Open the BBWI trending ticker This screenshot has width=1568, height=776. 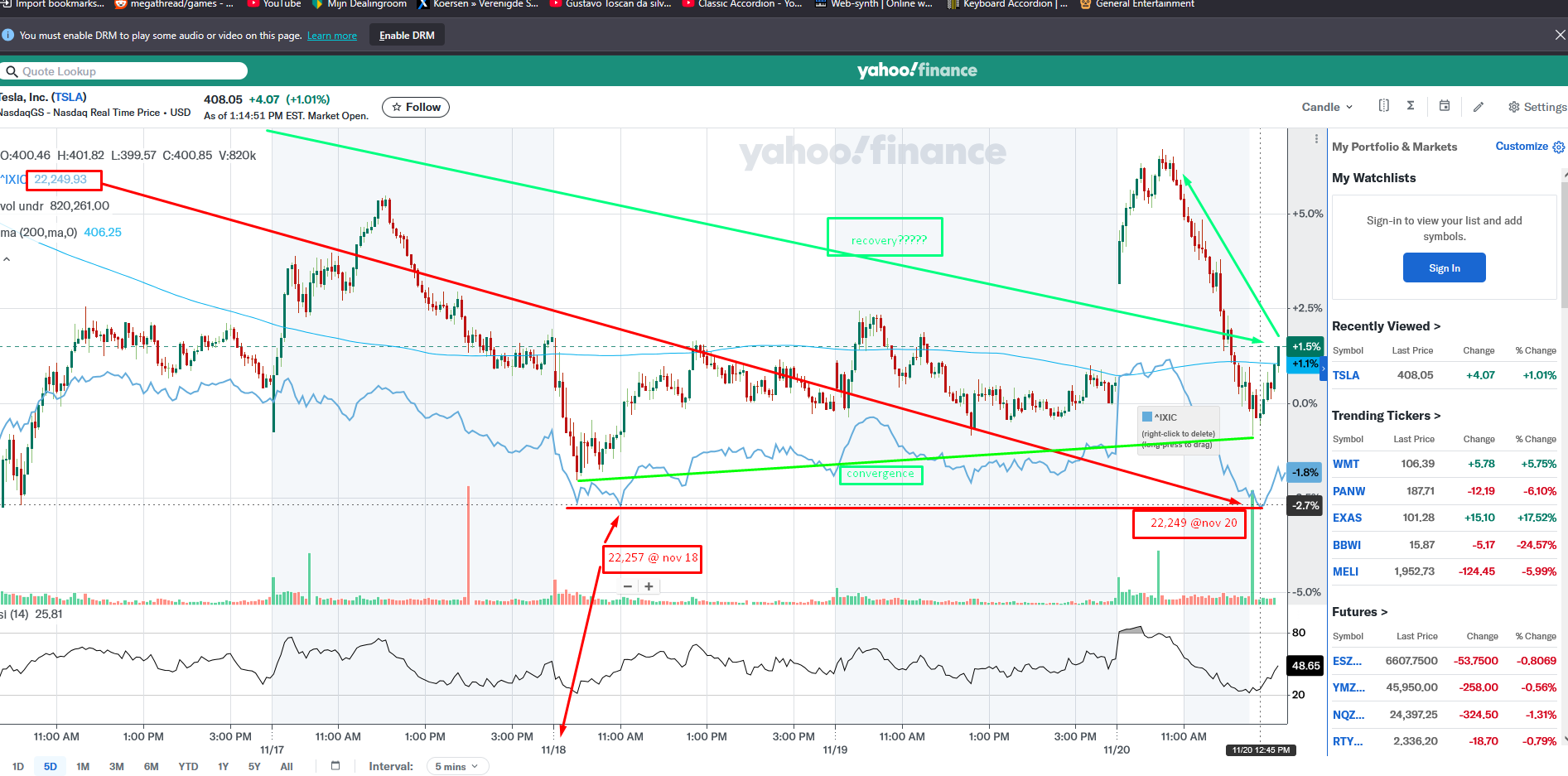(1347, 545)
